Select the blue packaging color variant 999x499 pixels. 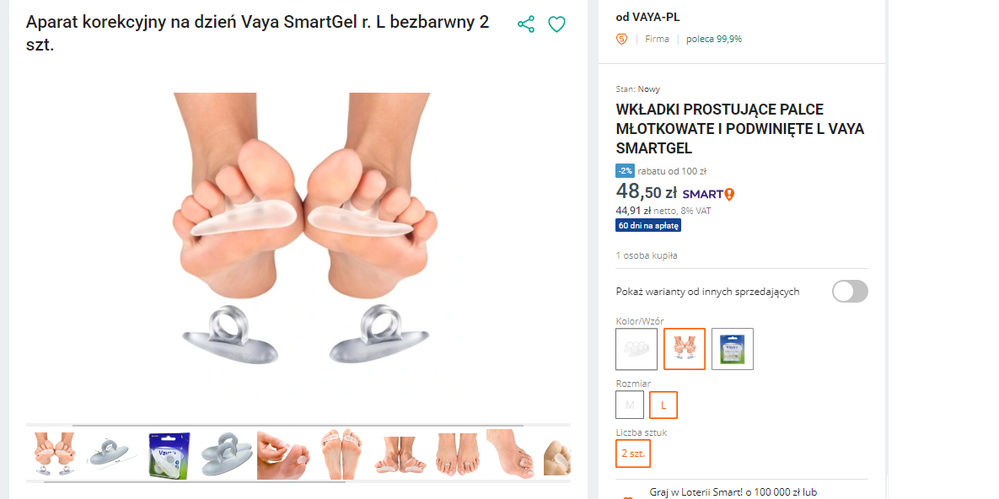click(x=733, y=349)
